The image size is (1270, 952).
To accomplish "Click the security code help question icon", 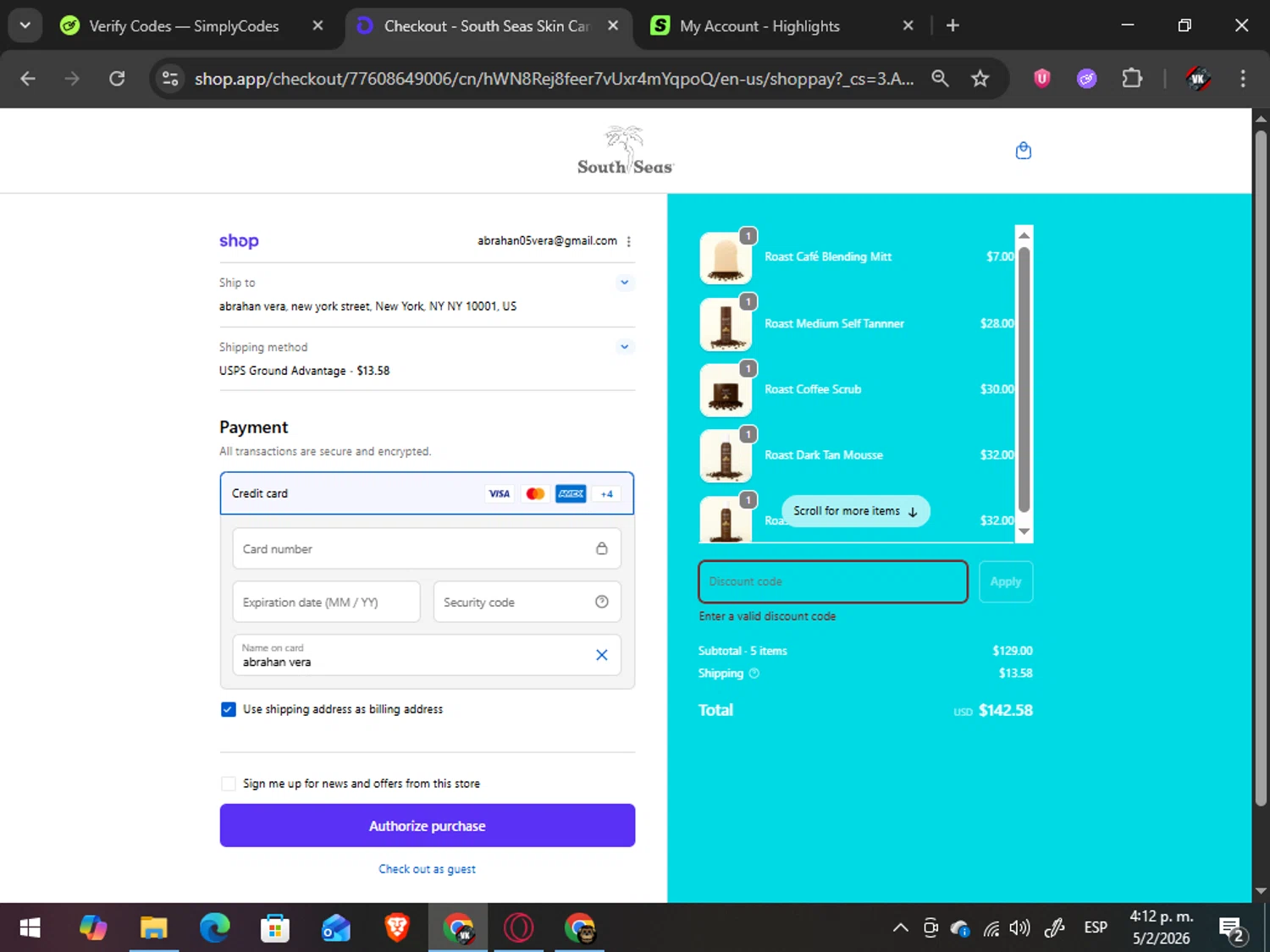I will (x=601, y=602).
